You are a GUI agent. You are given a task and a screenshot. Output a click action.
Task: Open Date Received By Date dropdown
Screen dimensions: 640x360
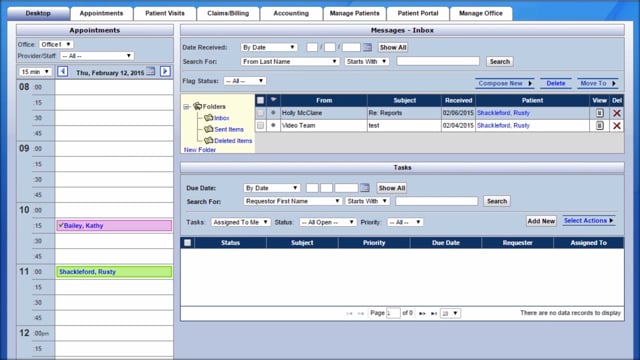coord(268,47)
